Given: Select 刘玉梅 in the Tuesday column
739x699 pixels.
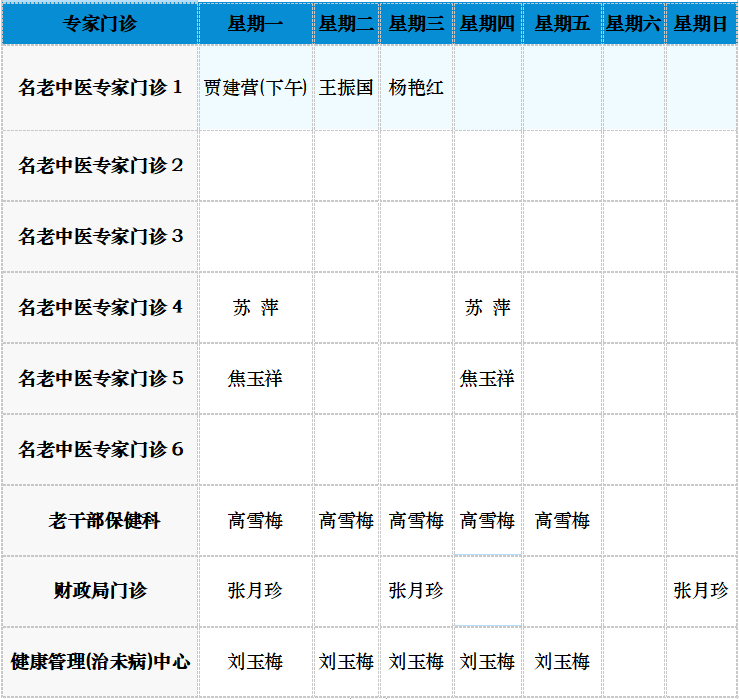Looking at the screenshot, I should pos(346,662).
